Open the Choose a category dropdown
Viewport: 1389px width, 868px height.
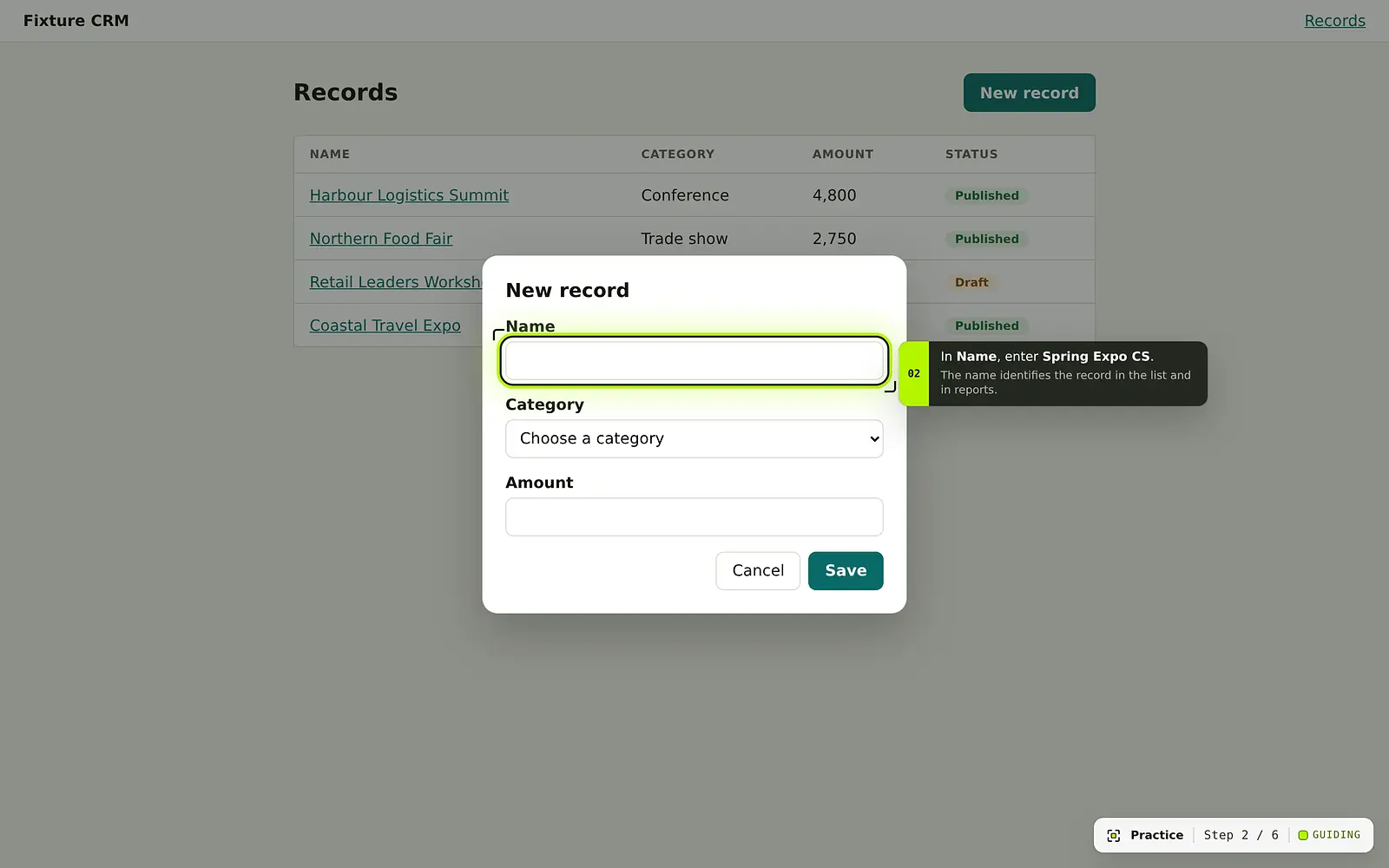point(694,439)
